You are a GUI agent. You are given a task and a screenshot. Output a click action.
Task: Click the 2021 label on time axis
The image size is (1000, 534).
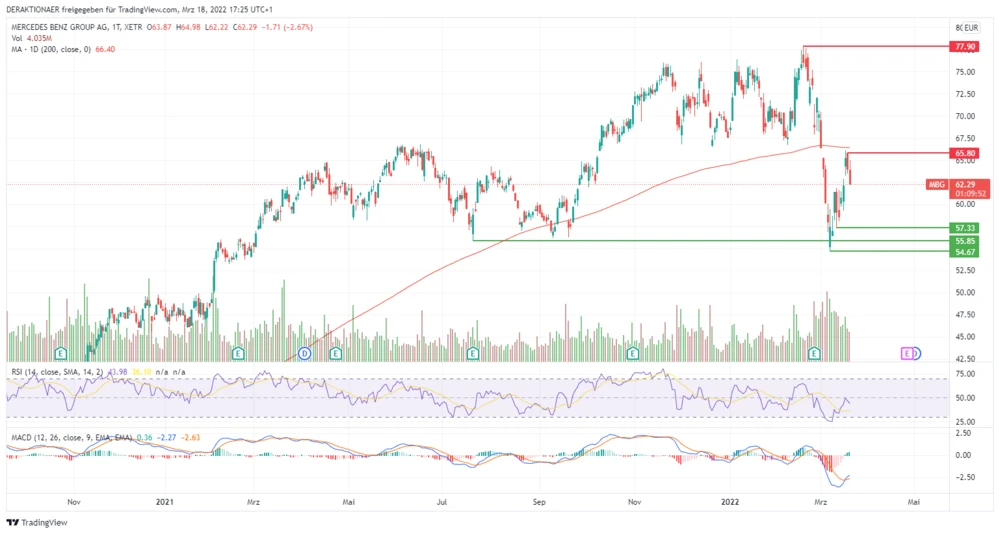pyautogui.click(x=165, y=502)
